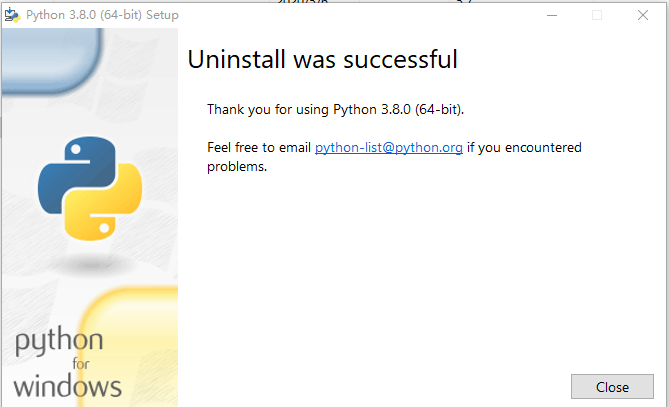
Task: Click the word "problems." in the message
Action: 237,167
